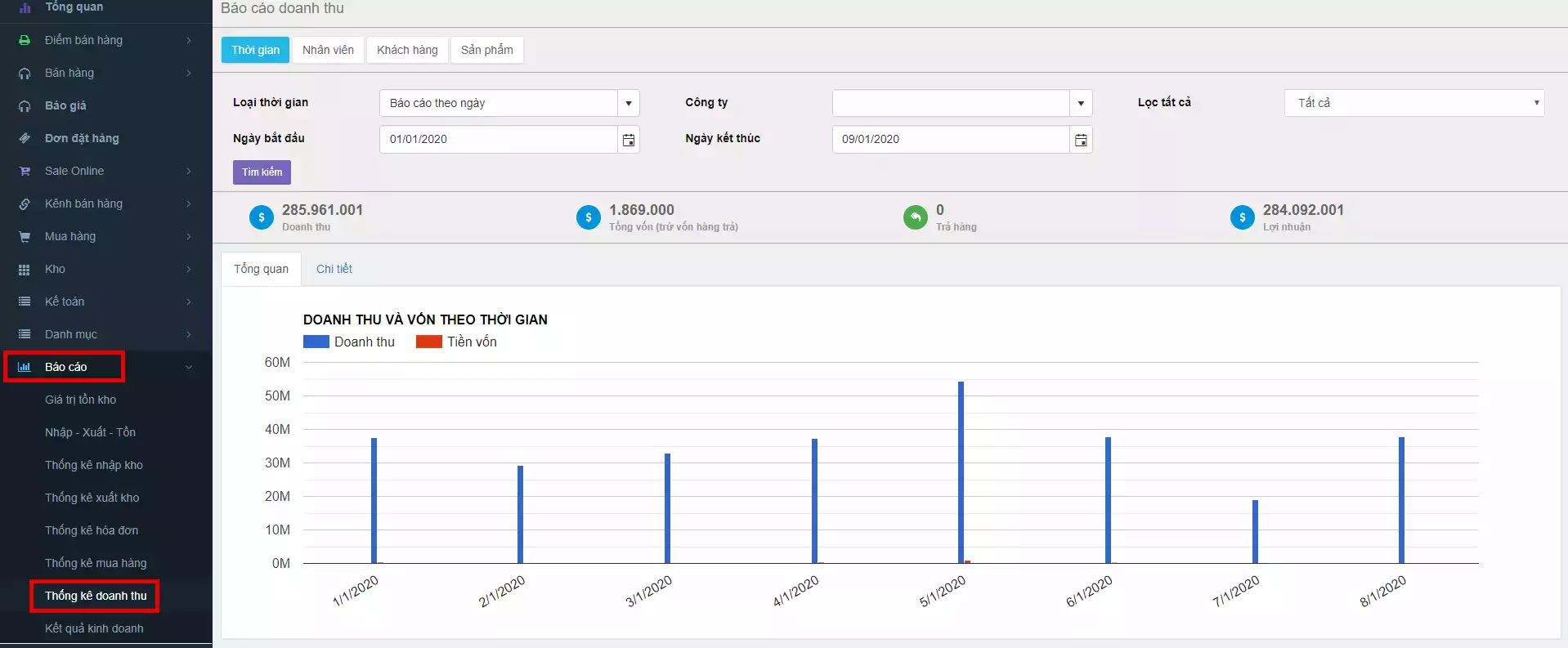Switch to the Khách hàng tab
Viewport: 1568px width, 648px height.
point(407,50)
